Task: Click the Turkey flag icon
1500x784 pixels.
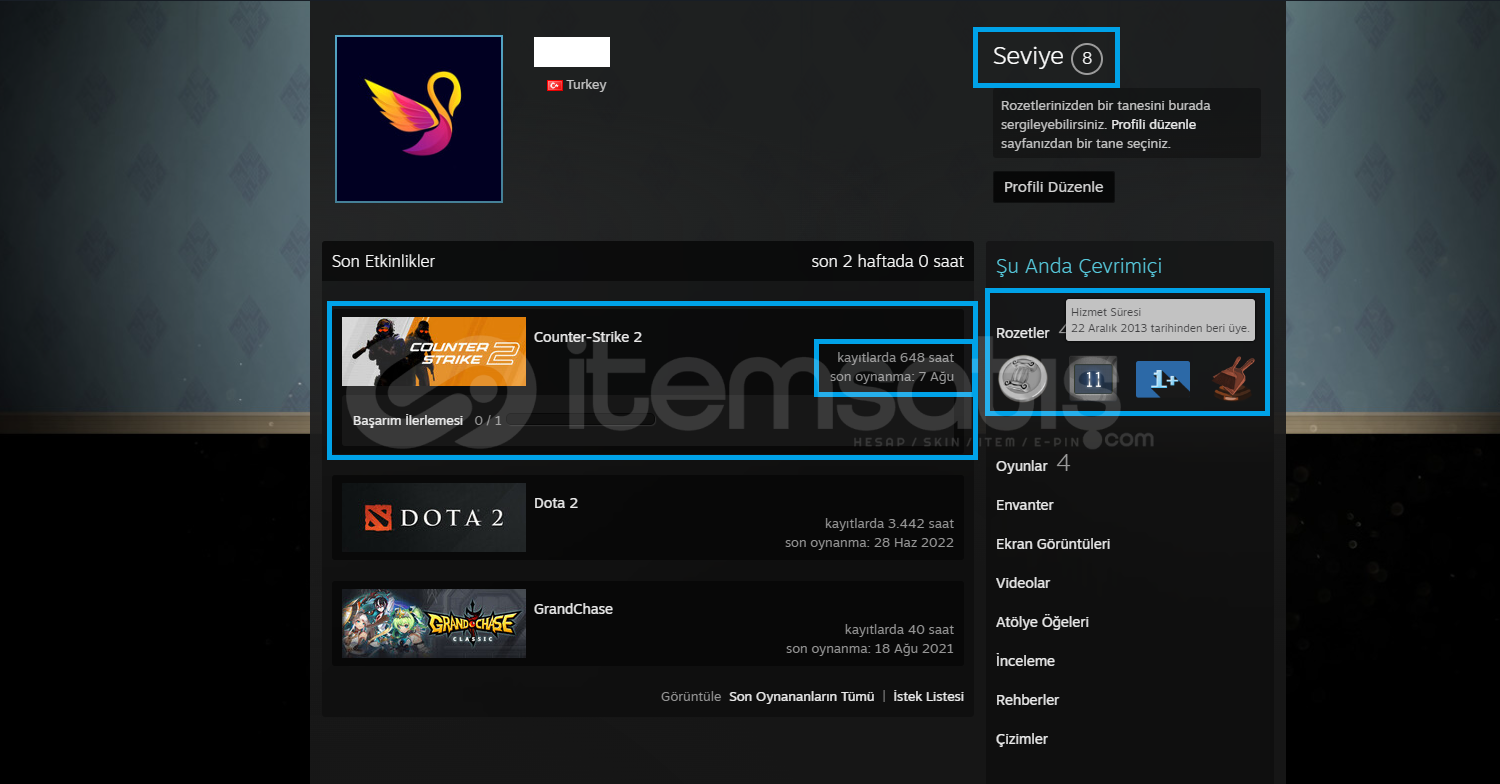Action: point(554,85)
